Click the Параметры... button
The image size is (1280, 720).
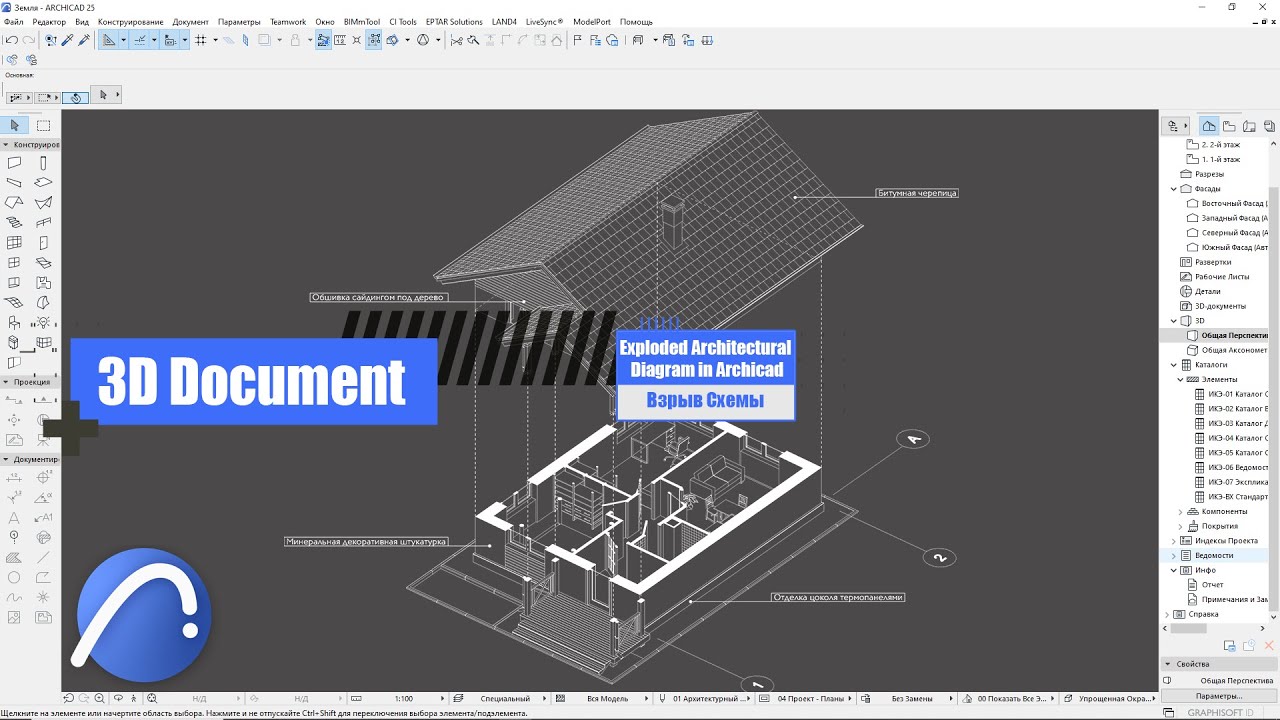pyautogui.click(x=1219, y=696)
